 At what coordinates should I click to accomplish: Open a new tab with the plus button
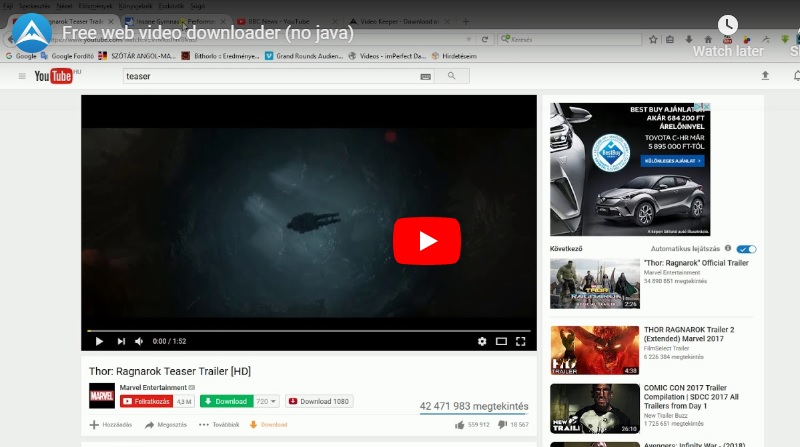465,21
